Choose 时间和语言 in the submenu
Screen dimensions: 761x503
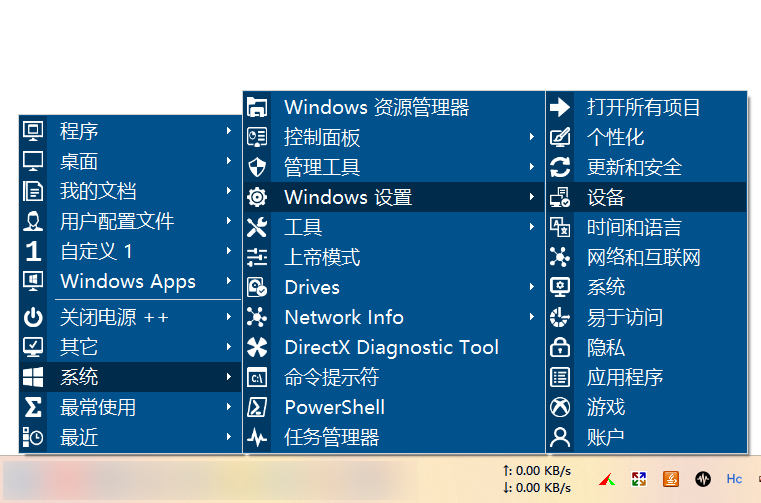tap(634, 227)
